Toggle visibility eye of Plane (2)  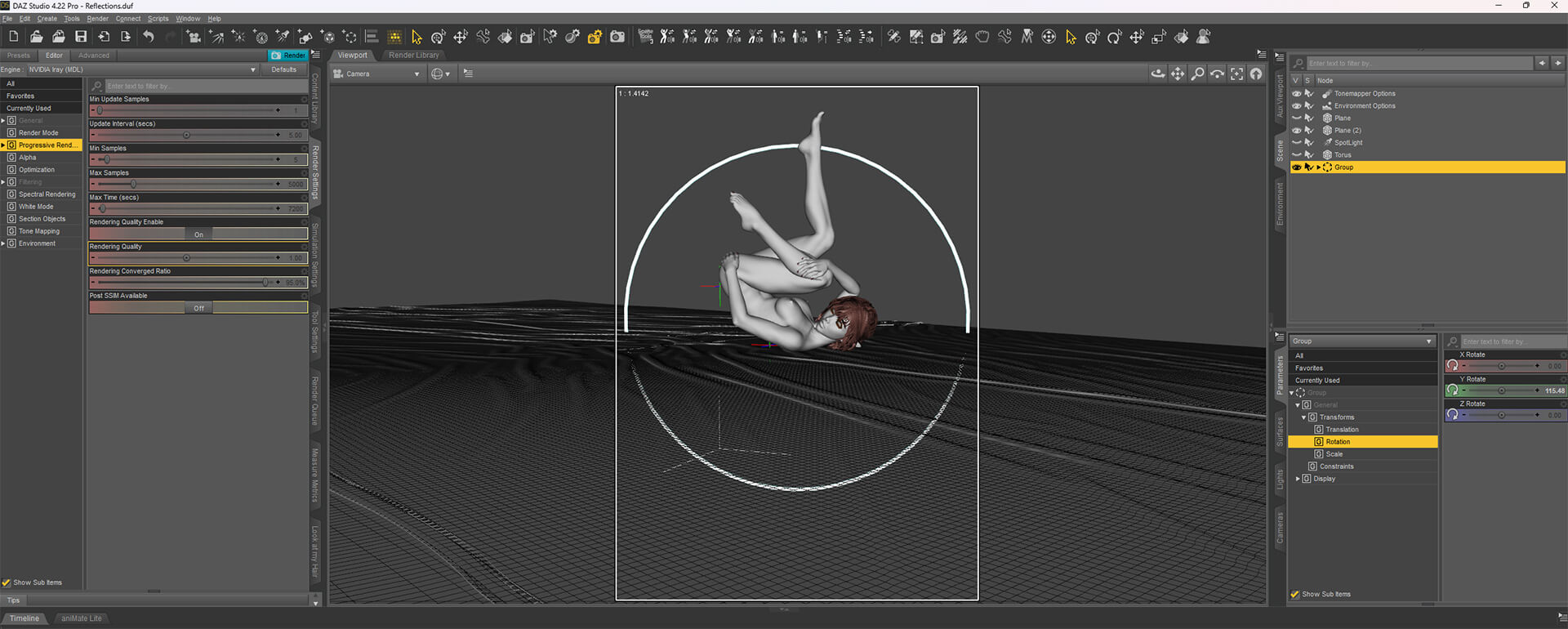(1296, 131)
